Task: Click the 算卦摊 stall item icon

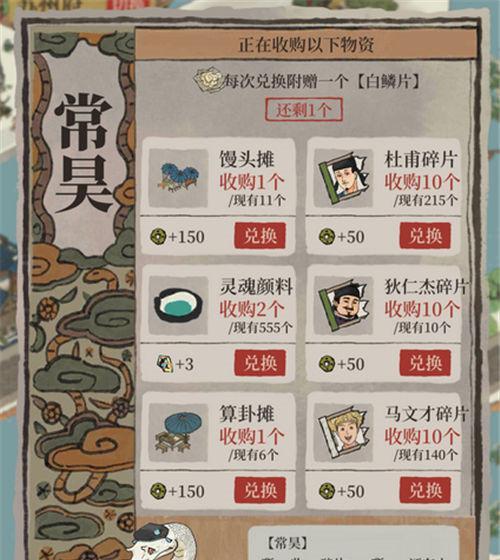Action: pyautogui.click(x=178, y=432)
